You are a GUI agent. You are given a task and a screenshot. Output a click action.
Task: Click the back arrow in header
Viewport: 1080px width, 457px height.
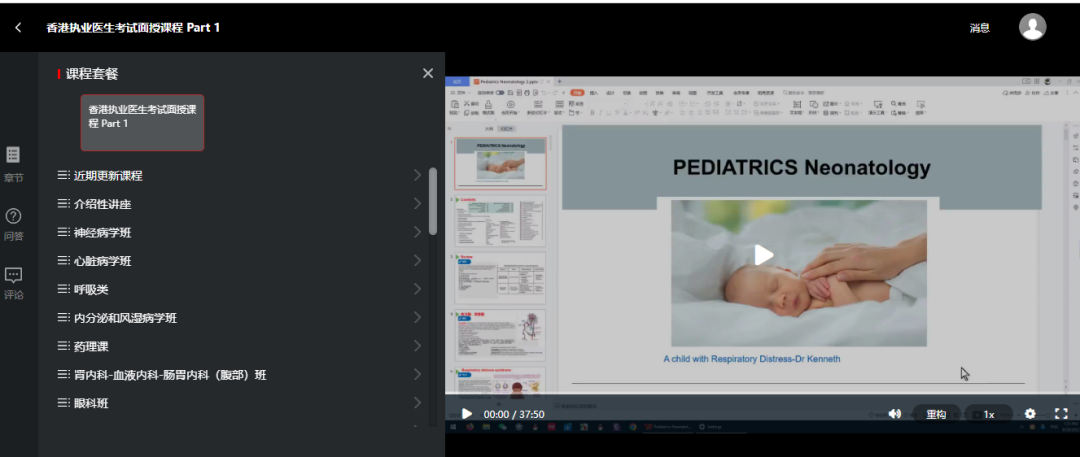point(18,28)
